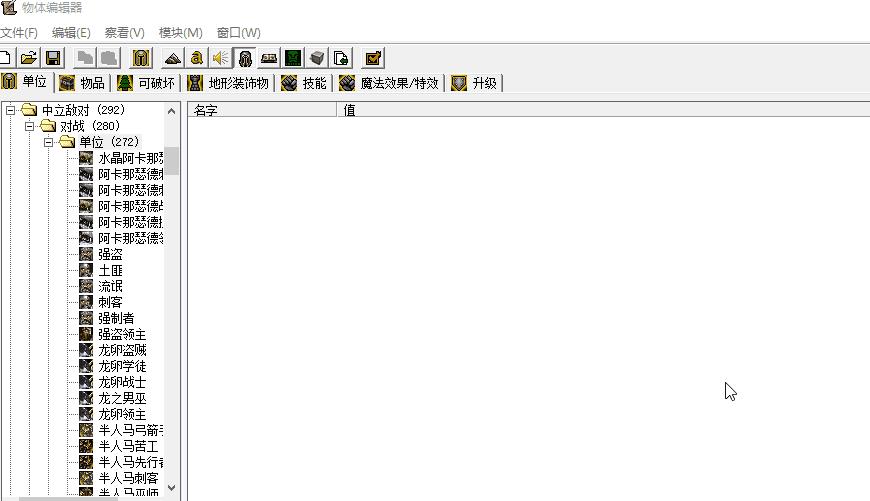Image resolution: width=870 pixels, height=501 pixels.
Task: Click the 名字 column header
Action: coord(262,110)
